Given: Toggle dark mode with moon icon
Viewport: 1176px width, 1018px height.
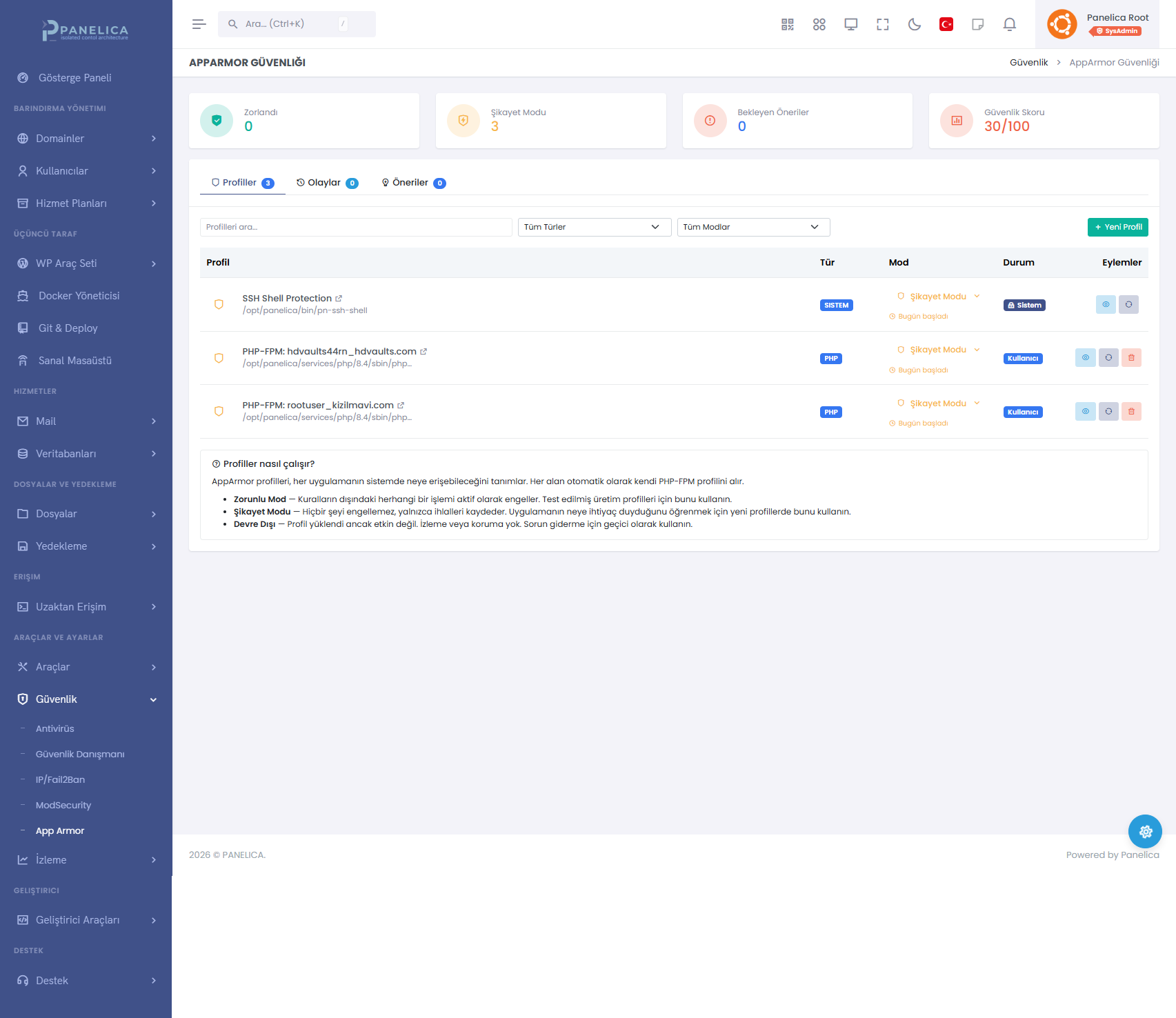Looking at the screenshot, I should pos(914,25).
